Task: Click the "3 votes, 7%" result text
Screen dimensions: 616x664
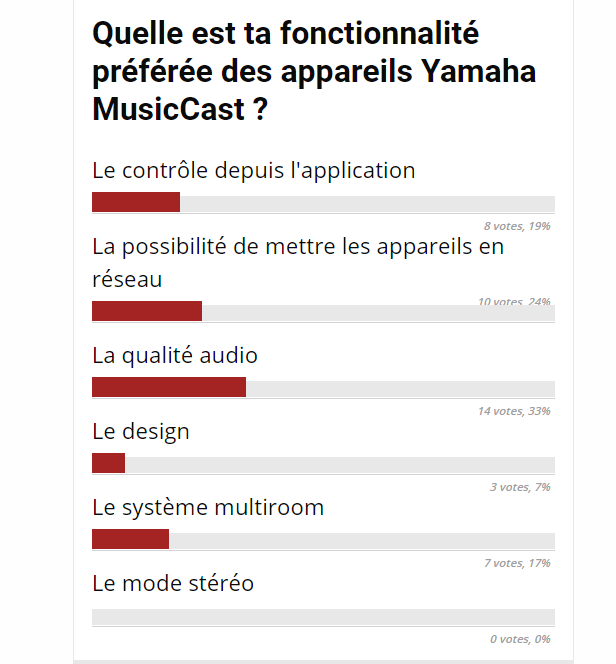Action: coord(520,487)
